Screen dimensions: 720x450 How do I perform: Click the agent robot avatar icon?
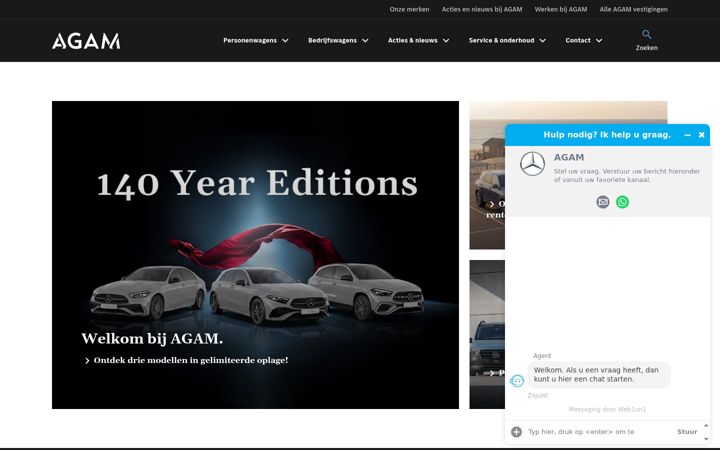click(x=517, y=381)
